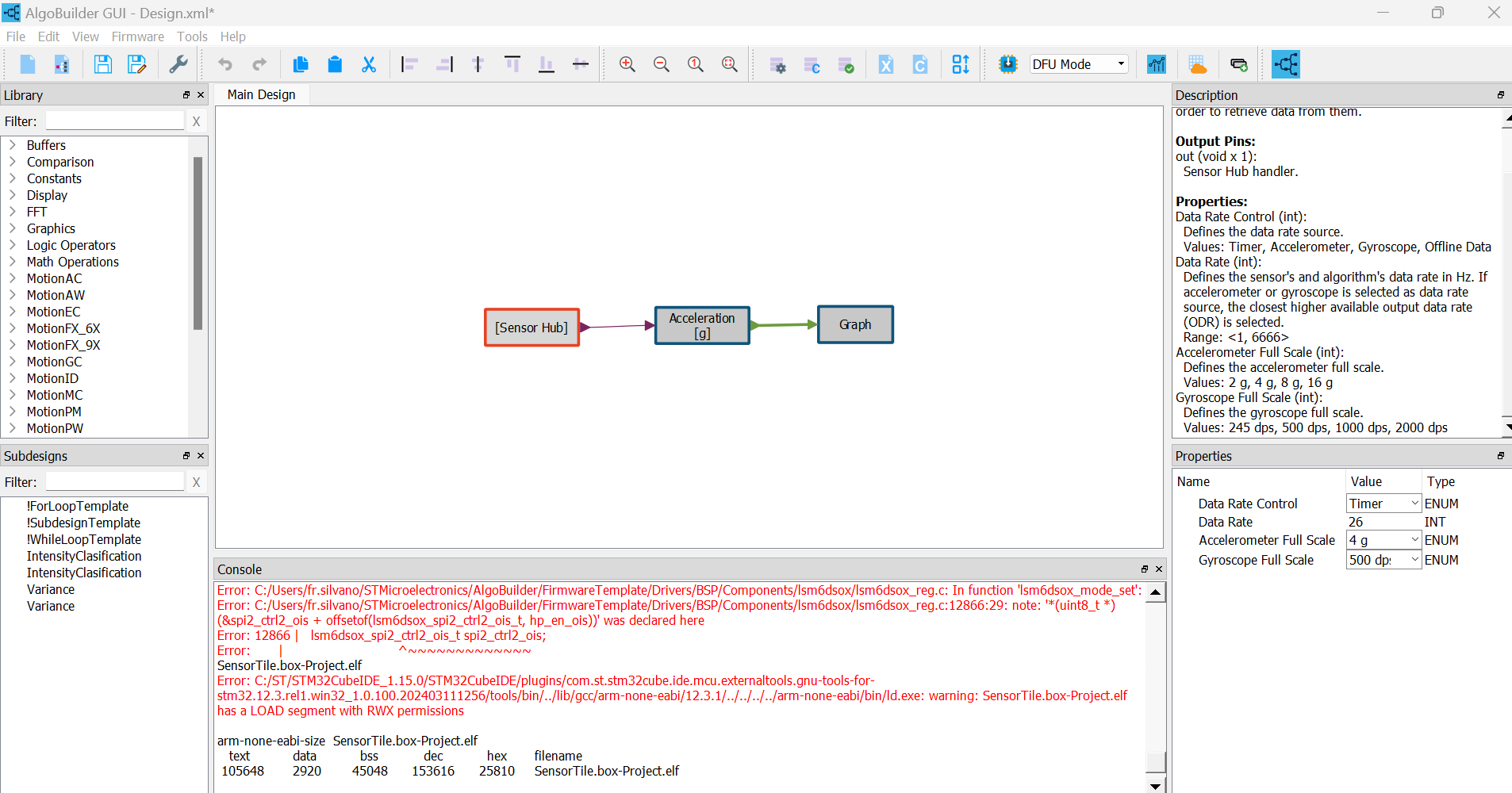Click the Graph block in the canvas

pyautogui.click(x=854, y=324)
